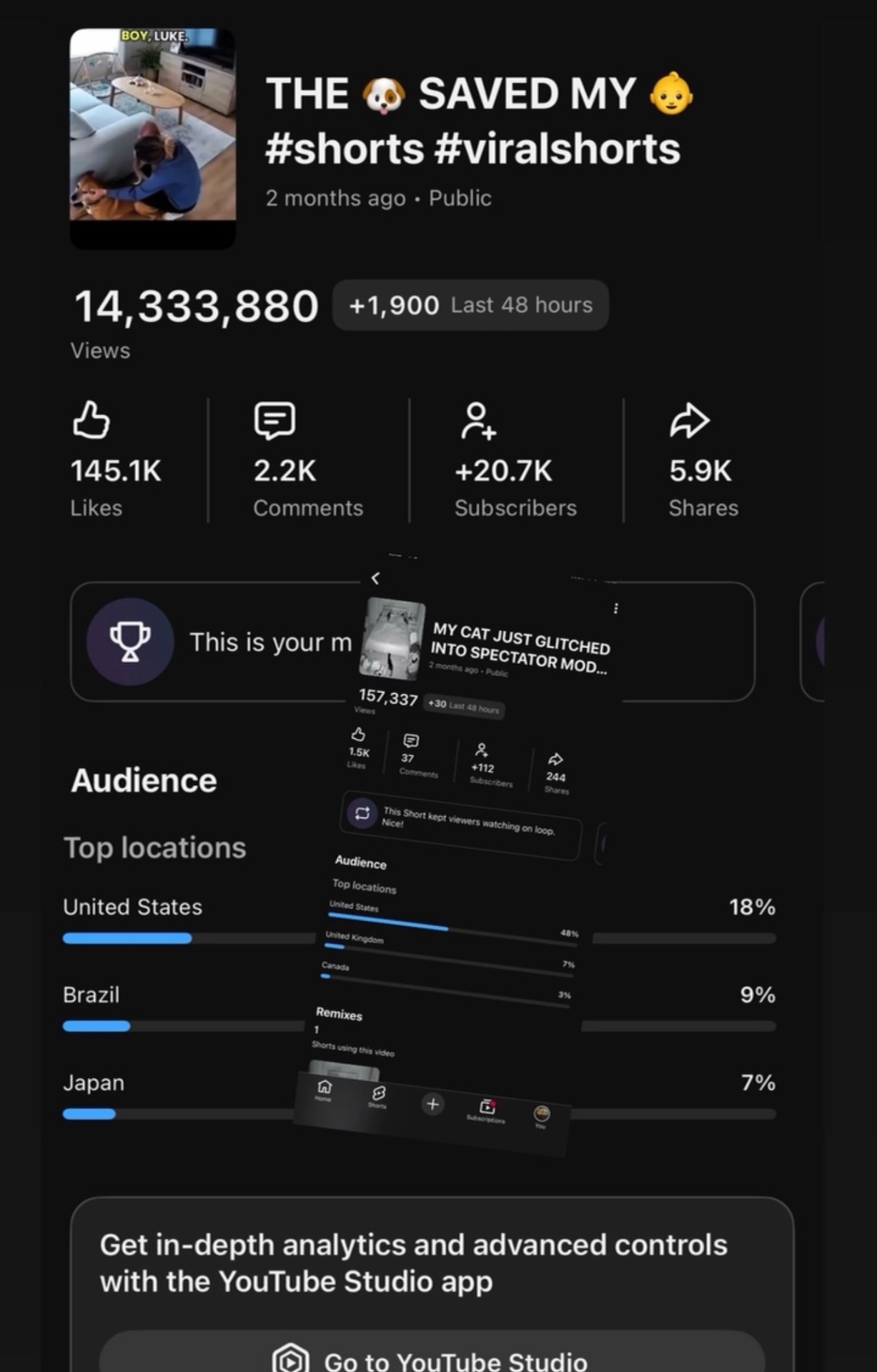877x1372 pixels.
Task: Tap the 157,337 view count in overlay
Action: [388, 697]
